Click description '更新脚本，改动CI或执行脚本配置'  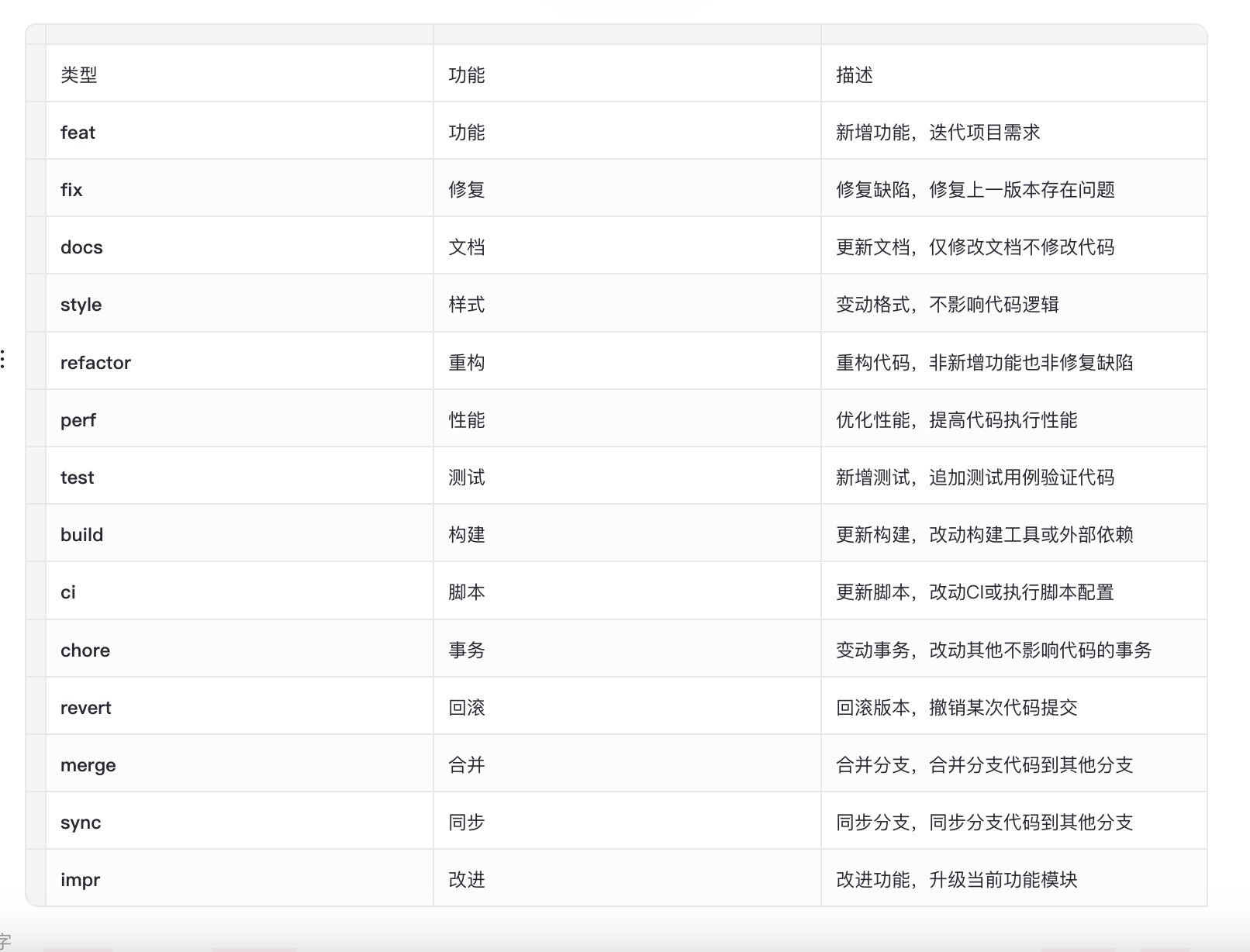tap(975, 592)
